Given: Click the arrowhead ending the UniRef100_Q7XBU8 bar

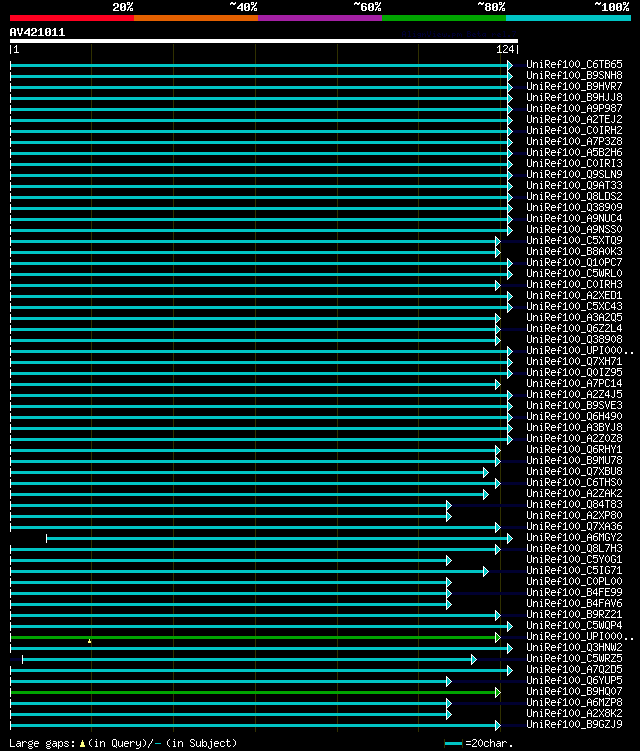Looking at the screenshot, I should [x=486, y=473].
